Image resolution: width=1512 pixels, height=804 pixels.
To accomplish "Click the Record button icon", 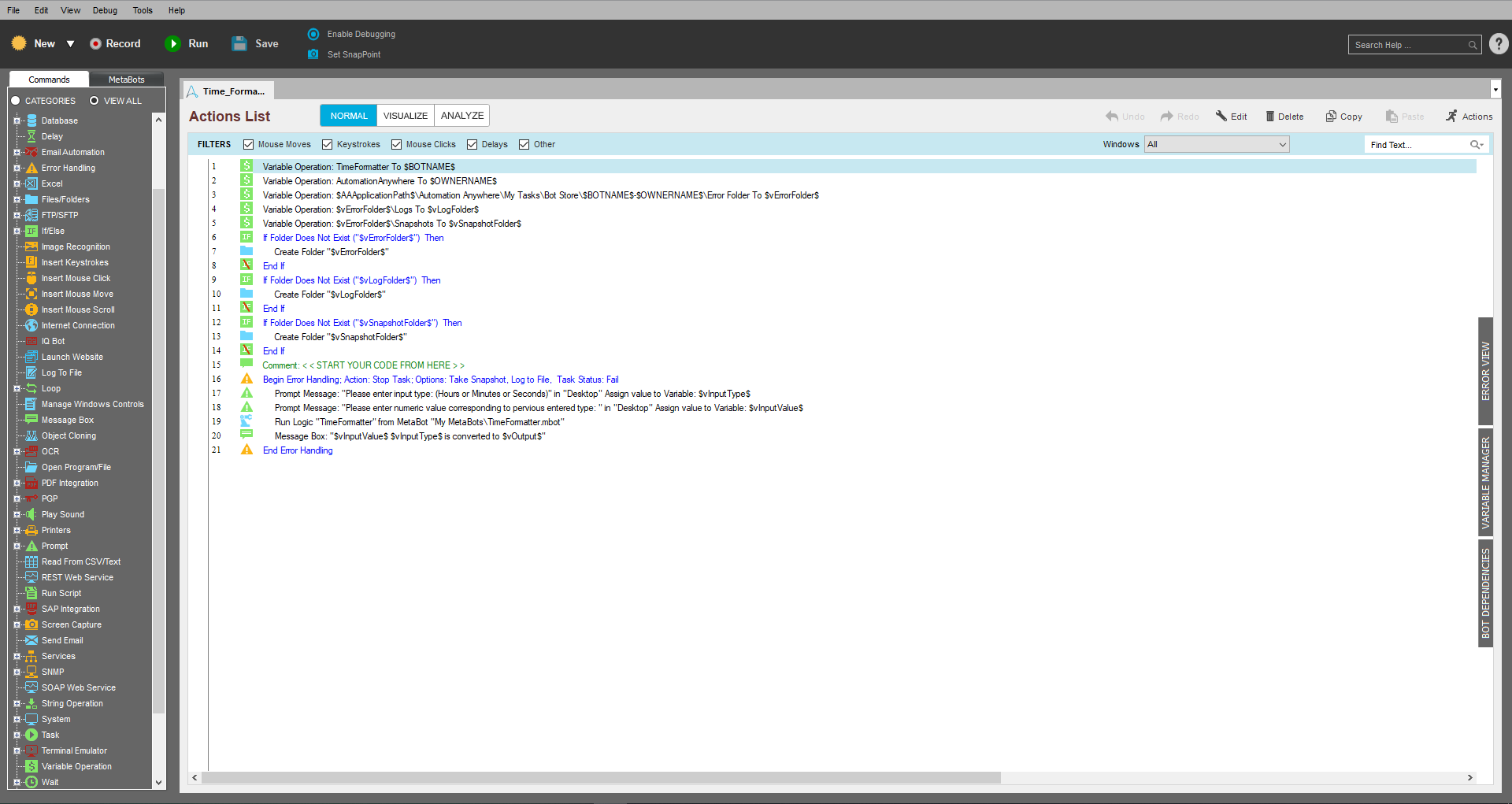I will pos(95,44).
